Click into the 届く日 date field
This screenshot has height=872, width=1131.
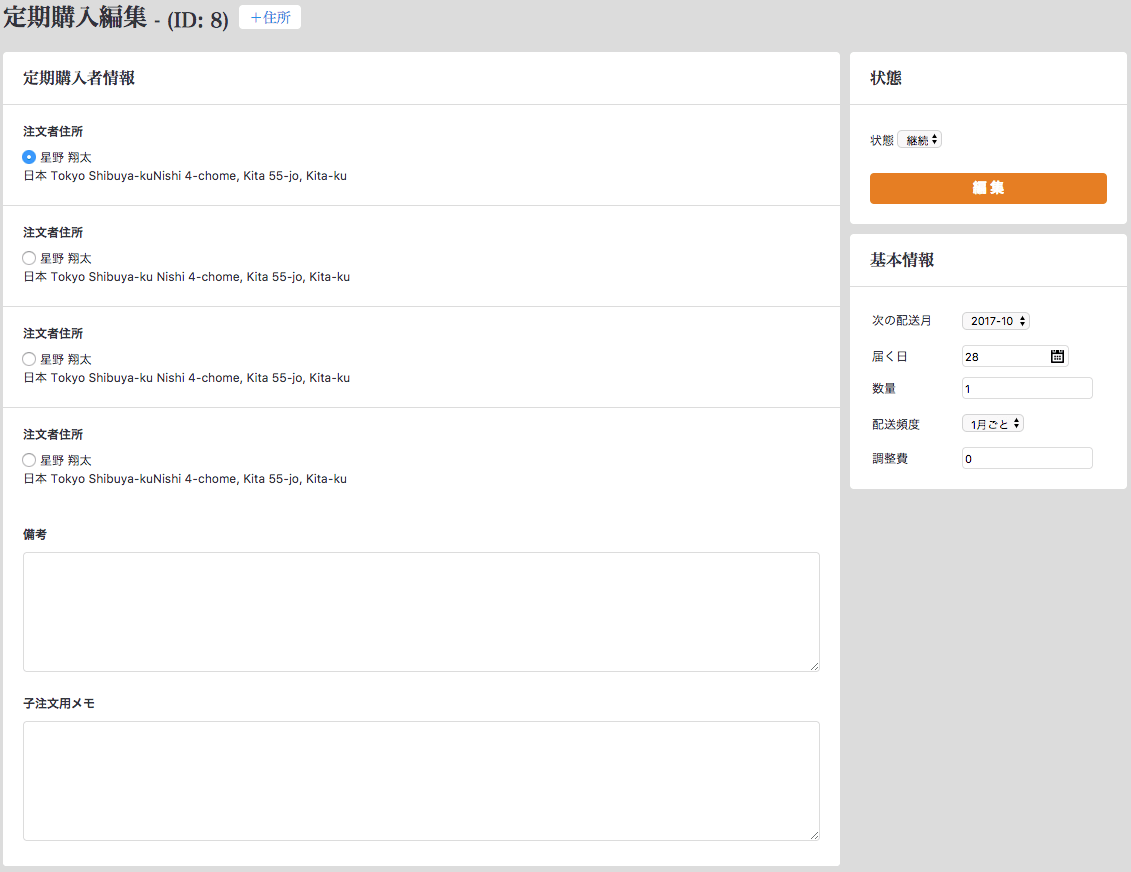point(1004,356)
